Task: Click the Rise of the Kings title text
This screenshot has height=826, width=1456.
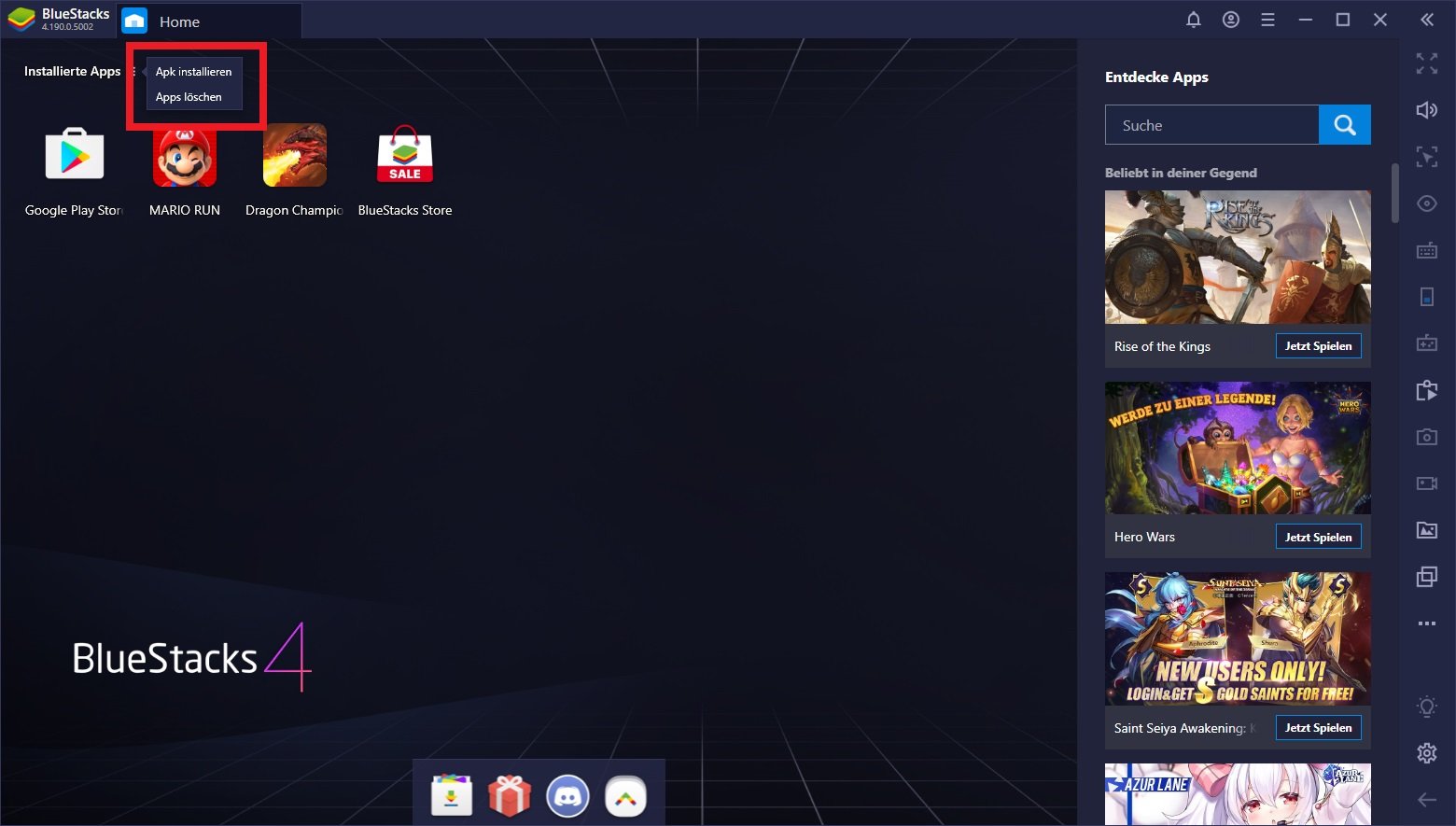Action: pos(1162,346)
